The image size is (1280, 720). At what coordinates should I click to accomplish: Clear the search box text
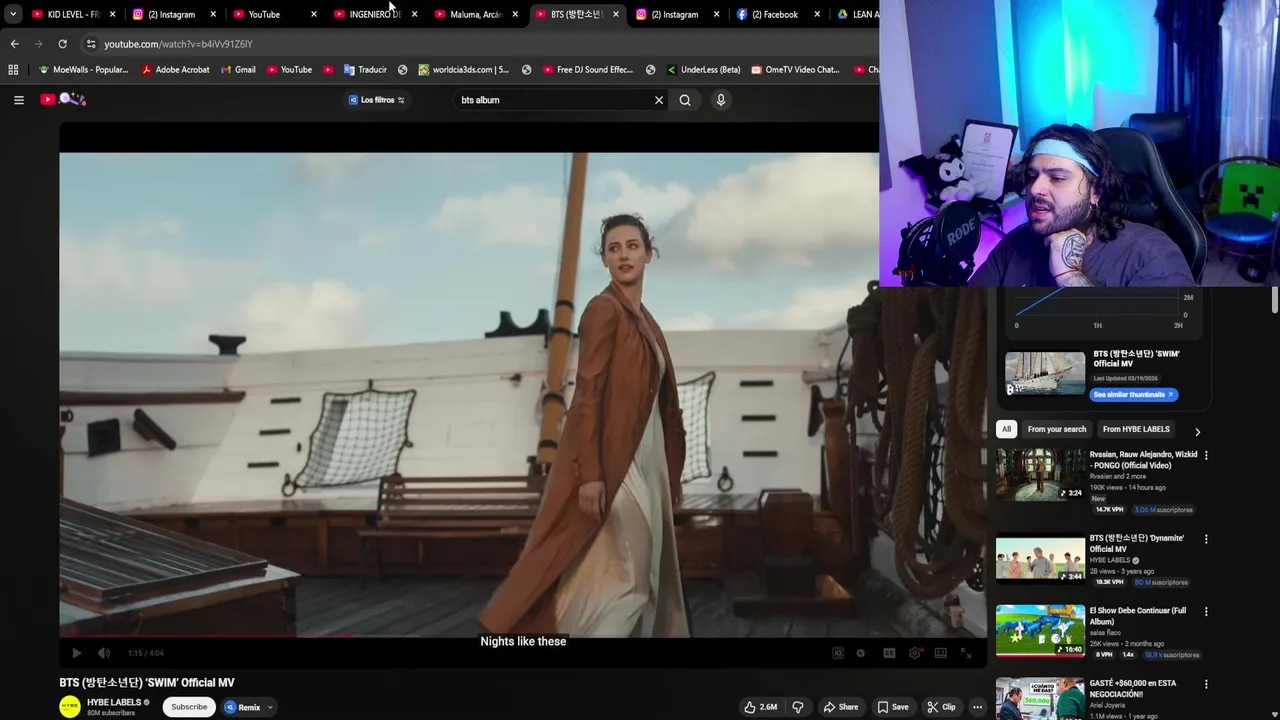tap(658, 100)
